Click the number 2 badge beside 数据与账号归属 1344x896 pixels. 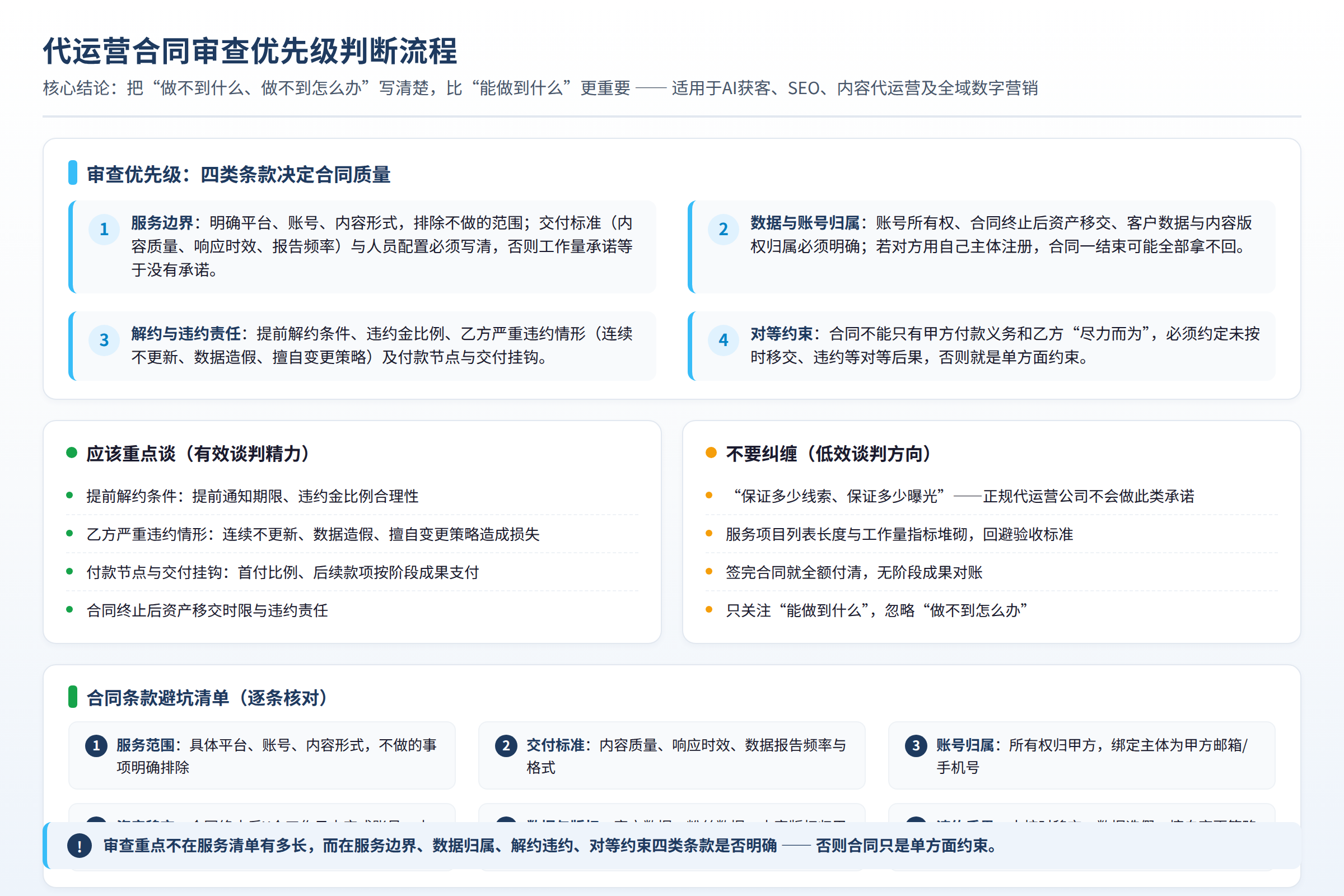(724, 229)
